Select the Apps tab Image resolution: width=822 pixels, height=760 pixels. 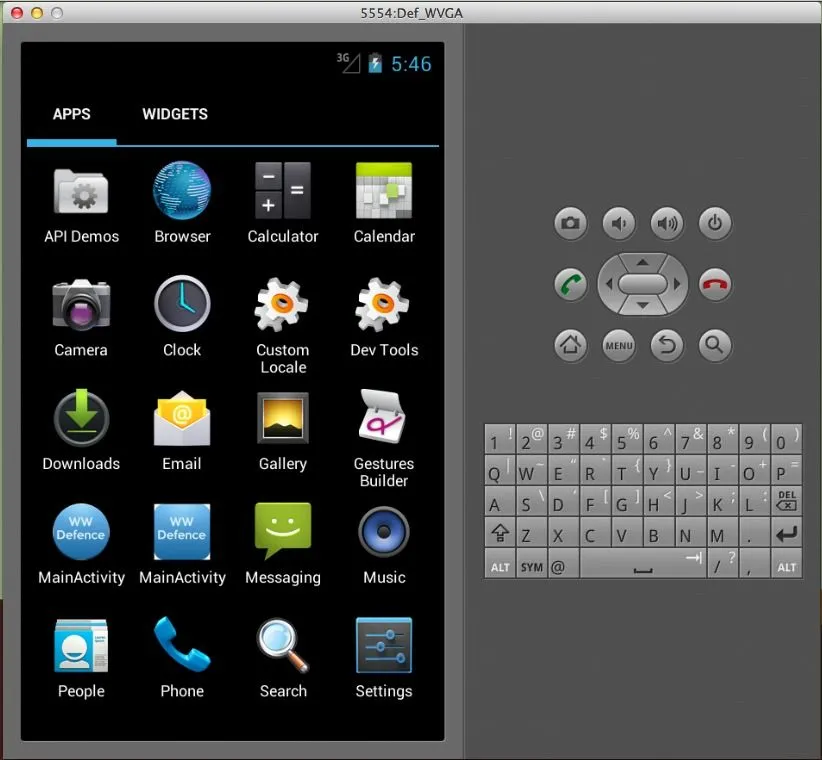[x=72, y=114]
